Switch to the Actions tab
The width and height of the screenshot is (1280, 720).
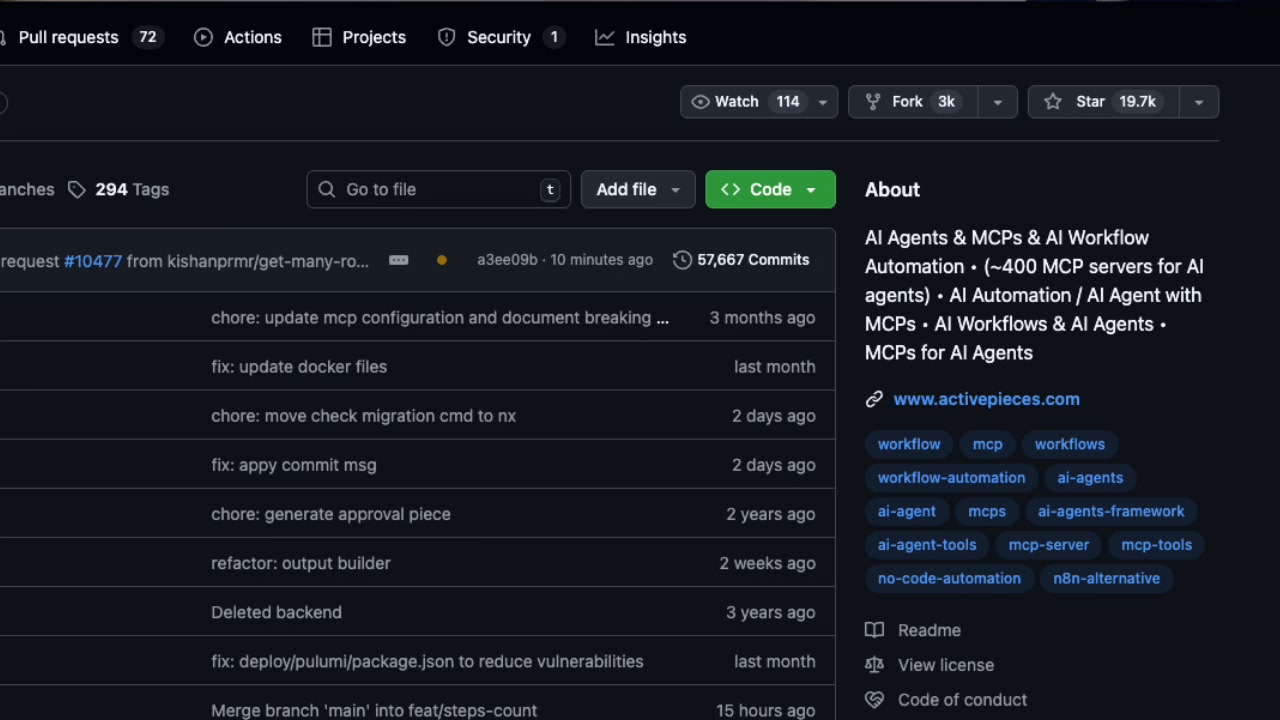252,37
